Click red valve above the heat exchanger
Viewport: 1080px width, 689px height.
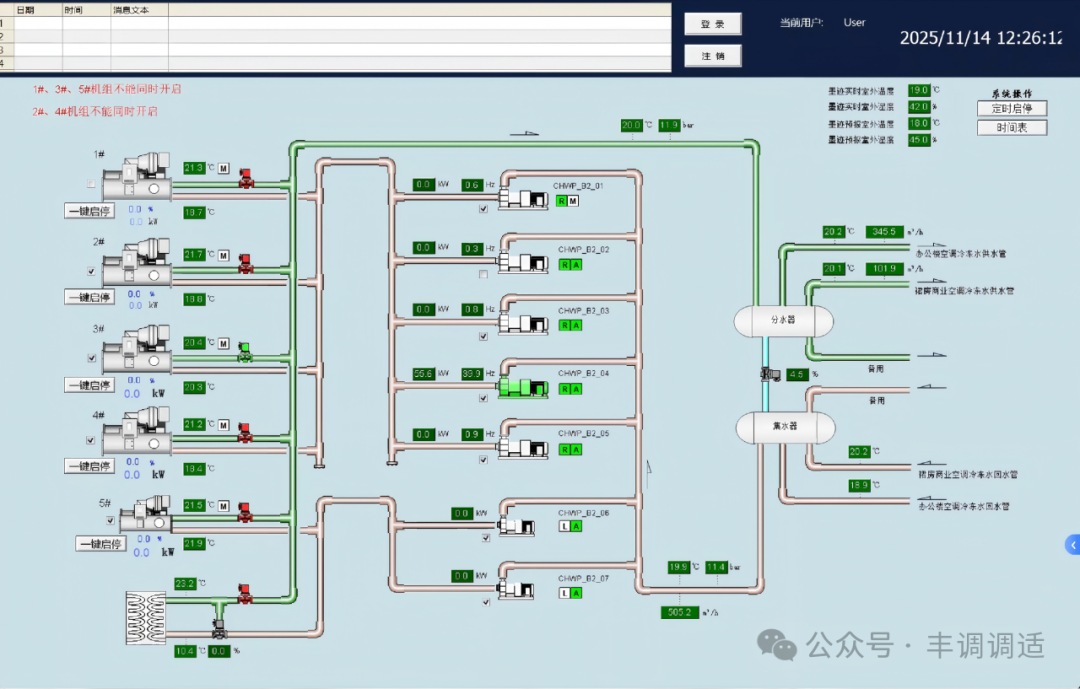(245, 594)
